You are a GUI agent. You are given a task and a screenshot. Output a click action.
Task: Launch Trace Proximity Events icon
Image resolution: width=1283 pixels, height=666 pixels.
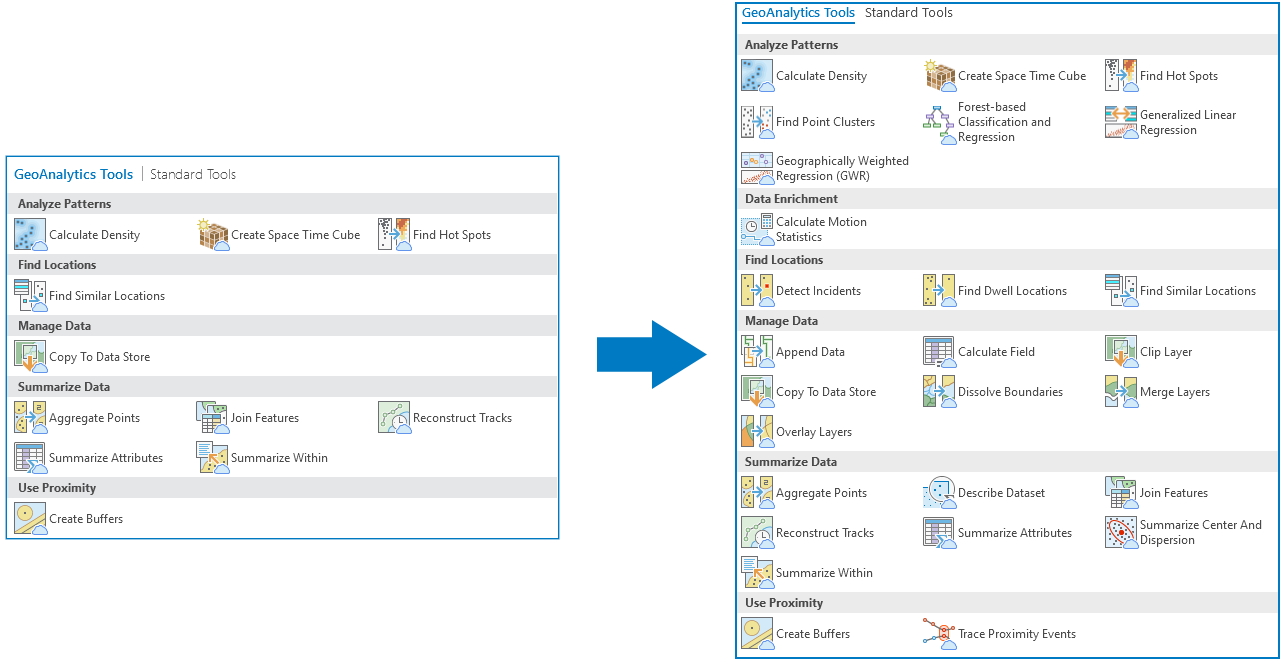click(939, 634)
